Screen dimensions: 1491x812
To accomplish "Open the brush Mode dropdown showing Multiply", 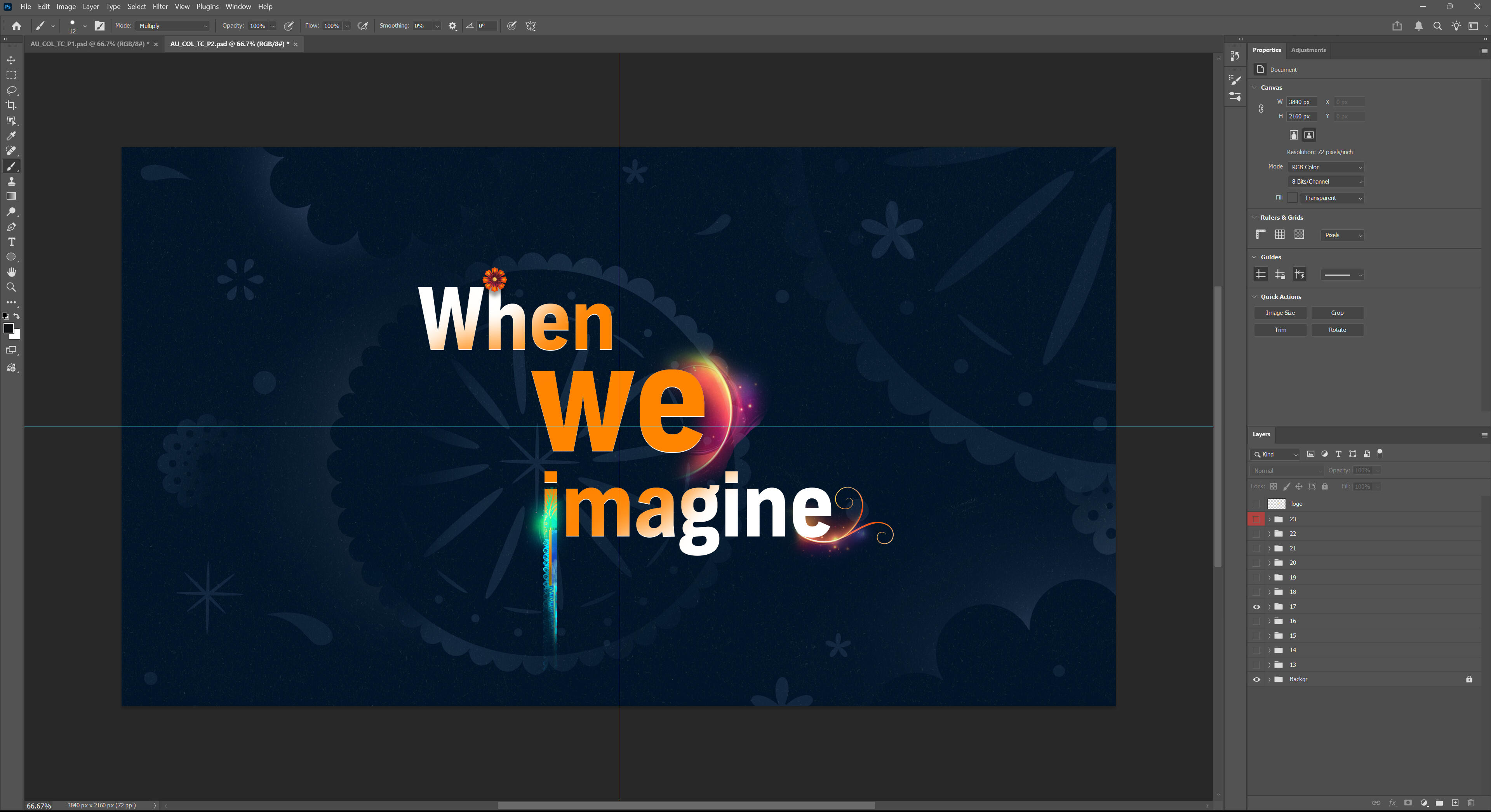I will point(172,26).
